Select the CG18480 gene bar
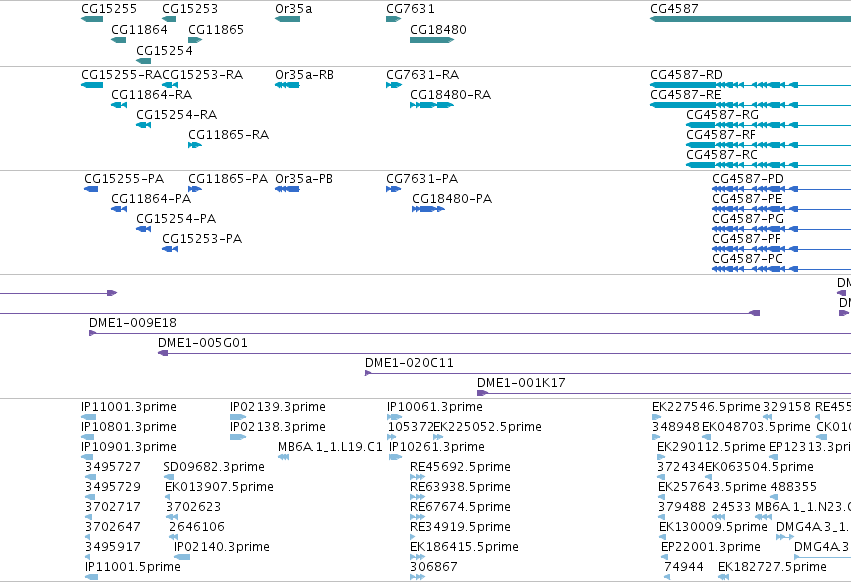Viewport: 851px width, 582px height. click(x=432, y=40)
